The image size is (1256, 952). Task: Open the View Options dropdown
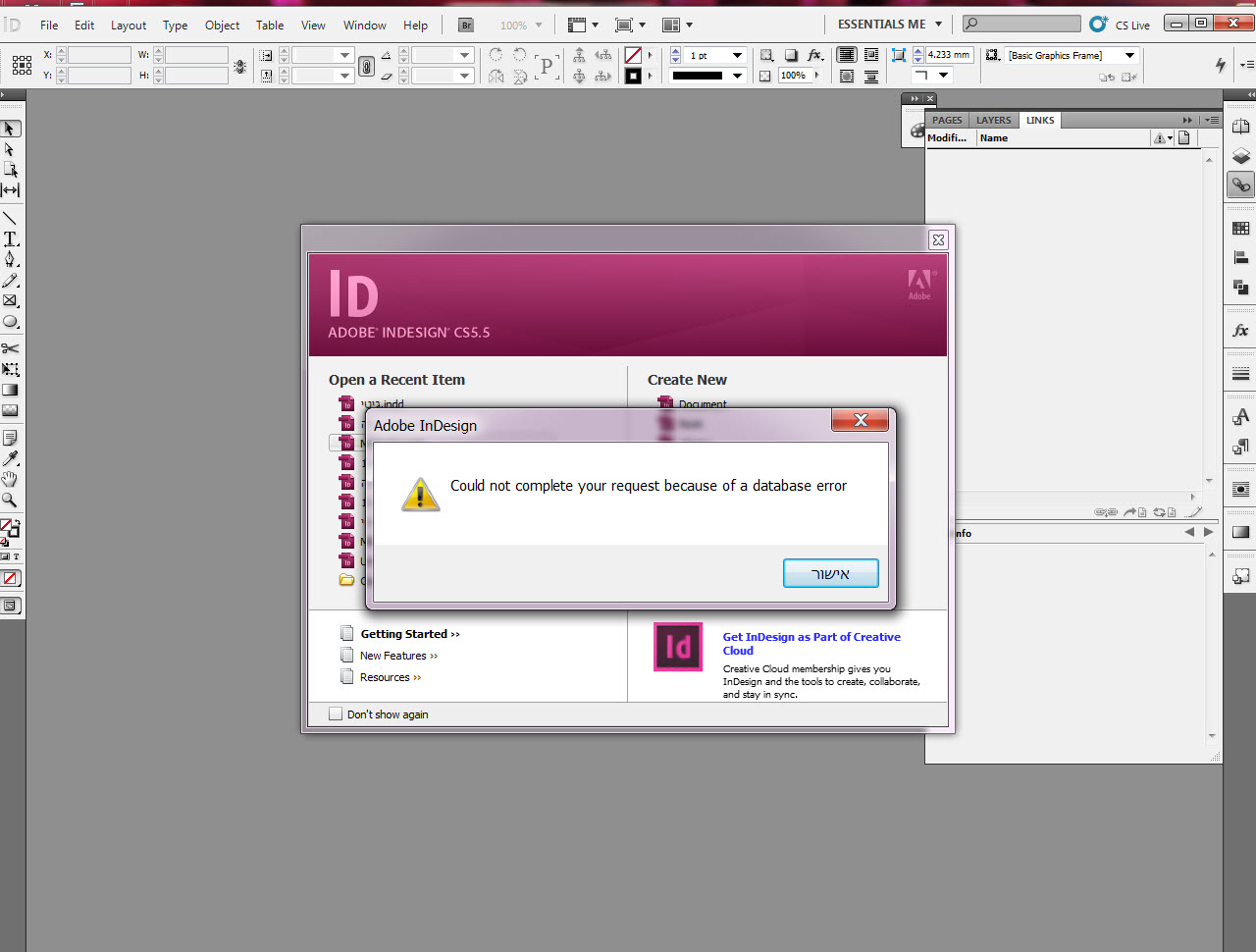coord(583,26)
